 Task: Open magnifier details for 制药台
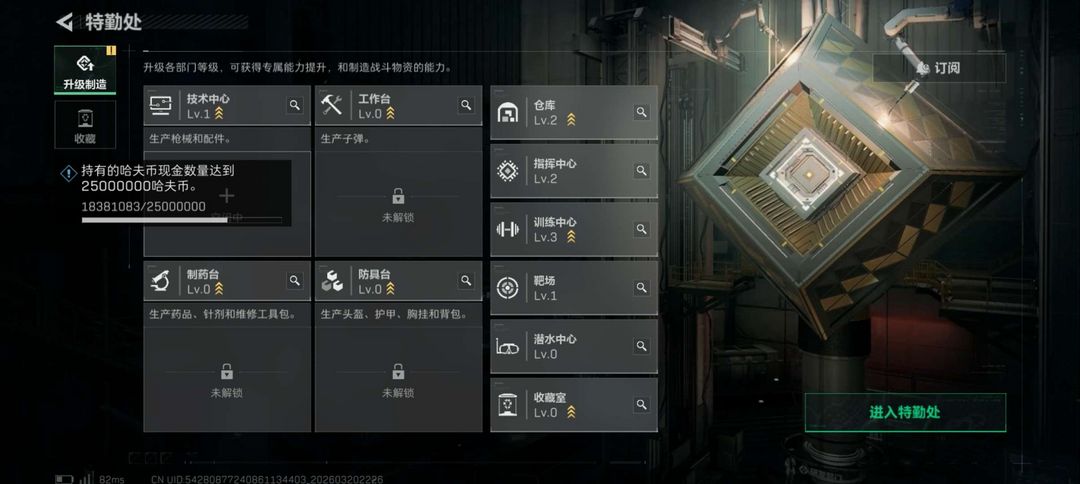click(x=295, y=281)
